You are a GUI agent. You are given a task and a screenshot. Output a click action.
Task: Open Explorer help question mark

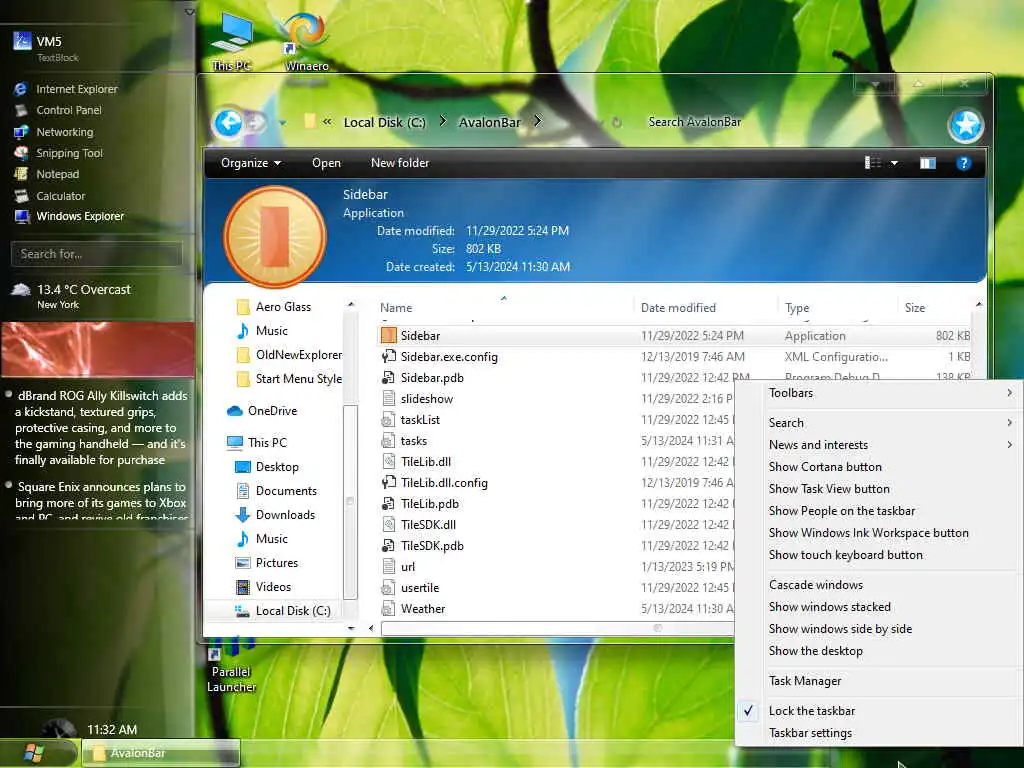point(963,163)
